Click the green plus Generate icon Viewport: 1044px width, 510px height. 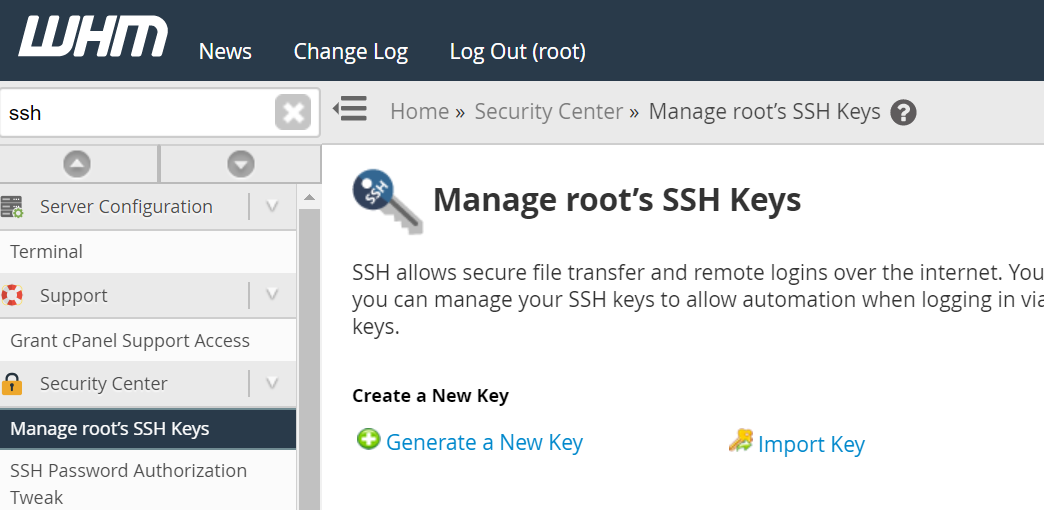[368, 439]
